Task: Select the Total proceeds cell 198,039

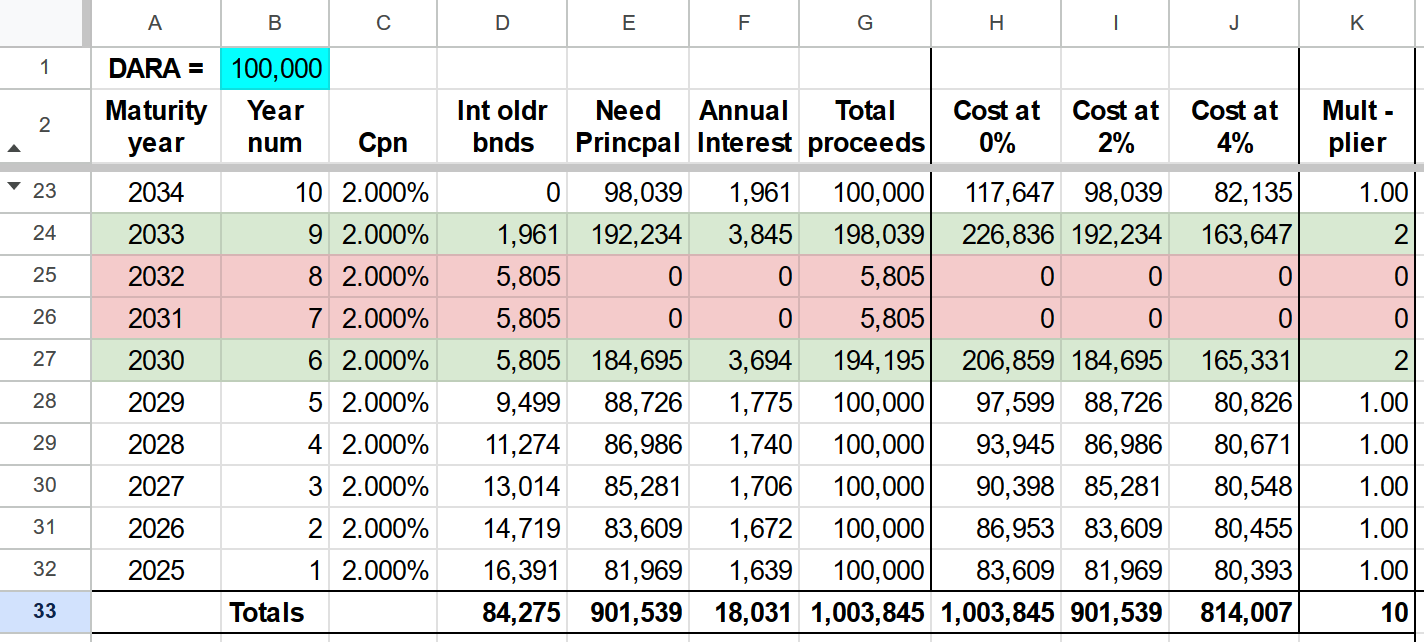Action: tap(865, 234)
